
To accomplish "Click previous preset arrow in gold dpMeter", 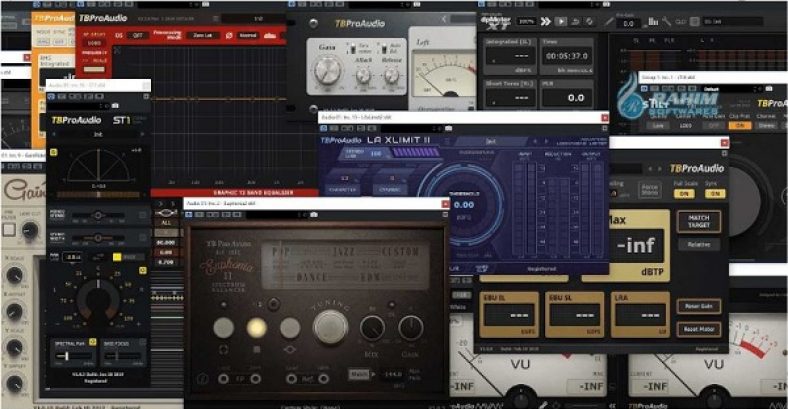I will 652,169.
